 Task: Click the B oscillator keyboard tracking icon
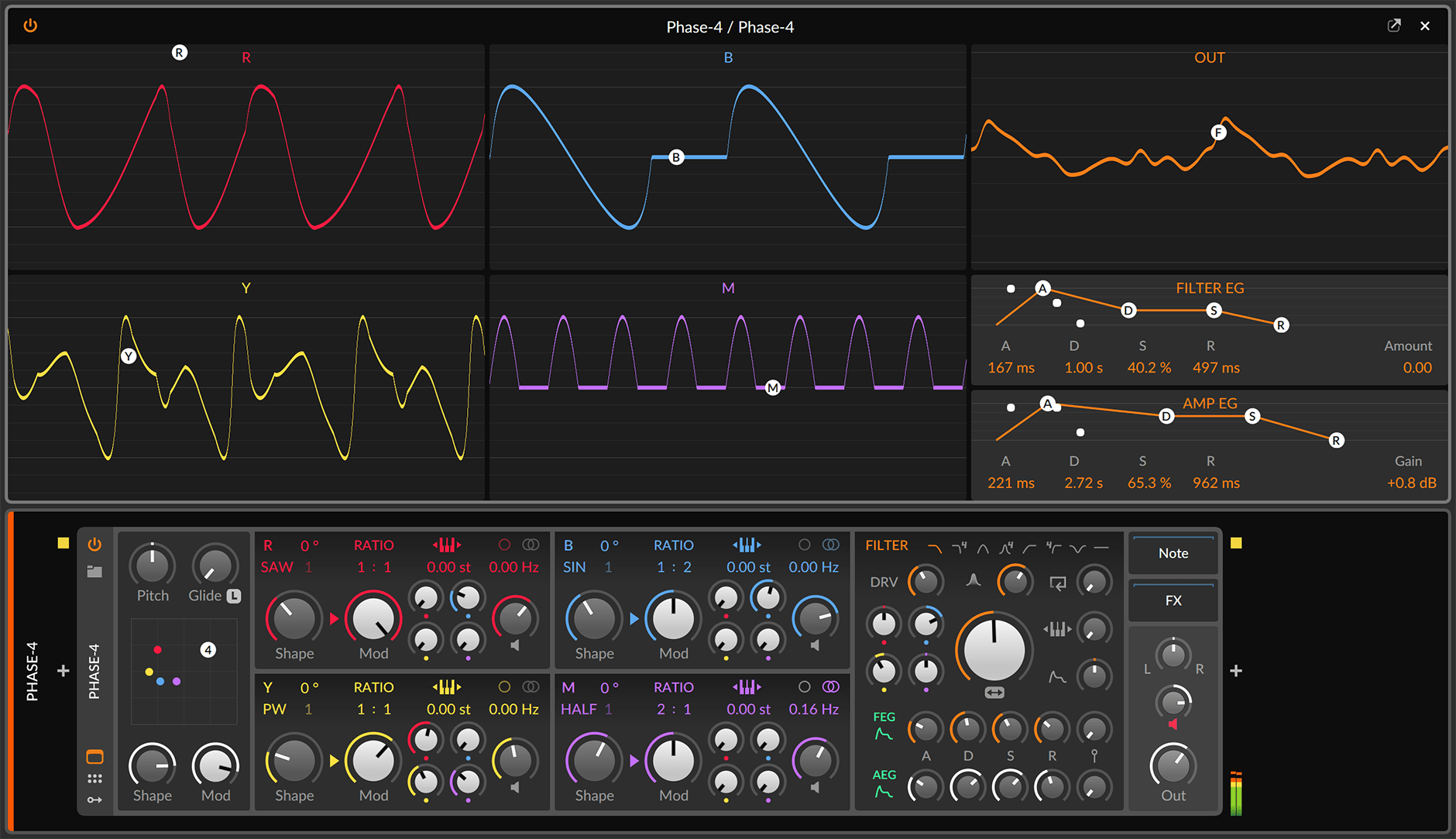pyautogui.click(x=747, y=545)
